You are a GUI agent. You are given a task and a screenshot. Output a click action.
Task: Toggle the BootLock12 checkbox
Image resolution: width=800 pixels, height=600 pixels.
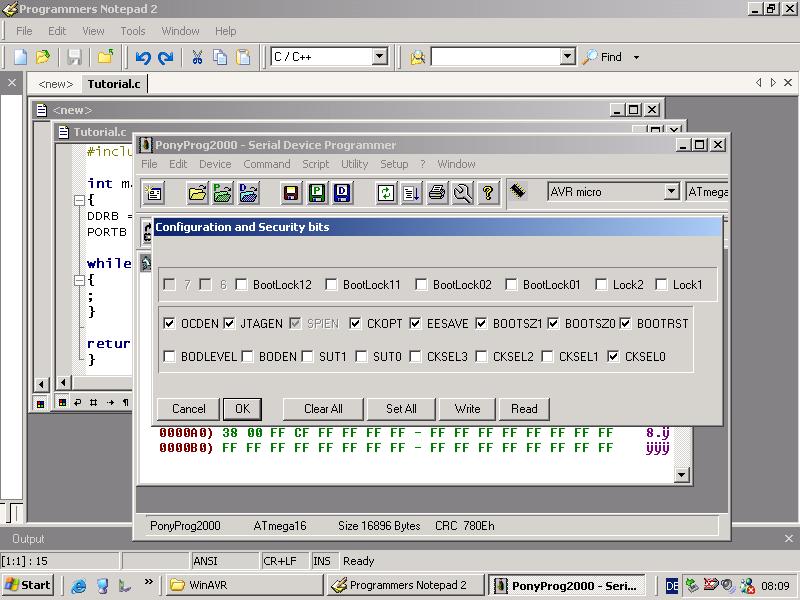(x=241, y=284)
